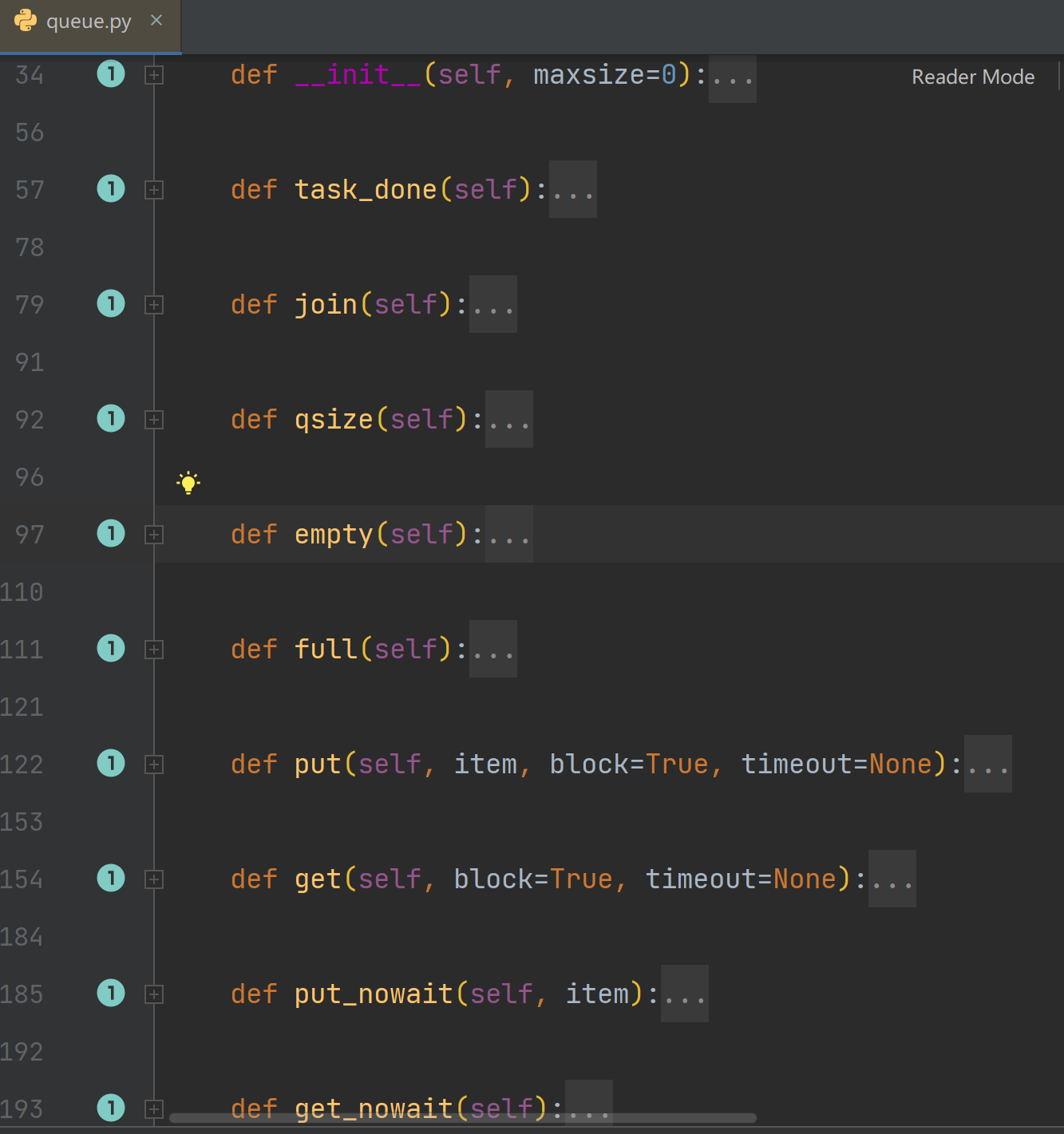Expand the folded join method
This screenshot has width=1064, height=1134.
[154, 305]
